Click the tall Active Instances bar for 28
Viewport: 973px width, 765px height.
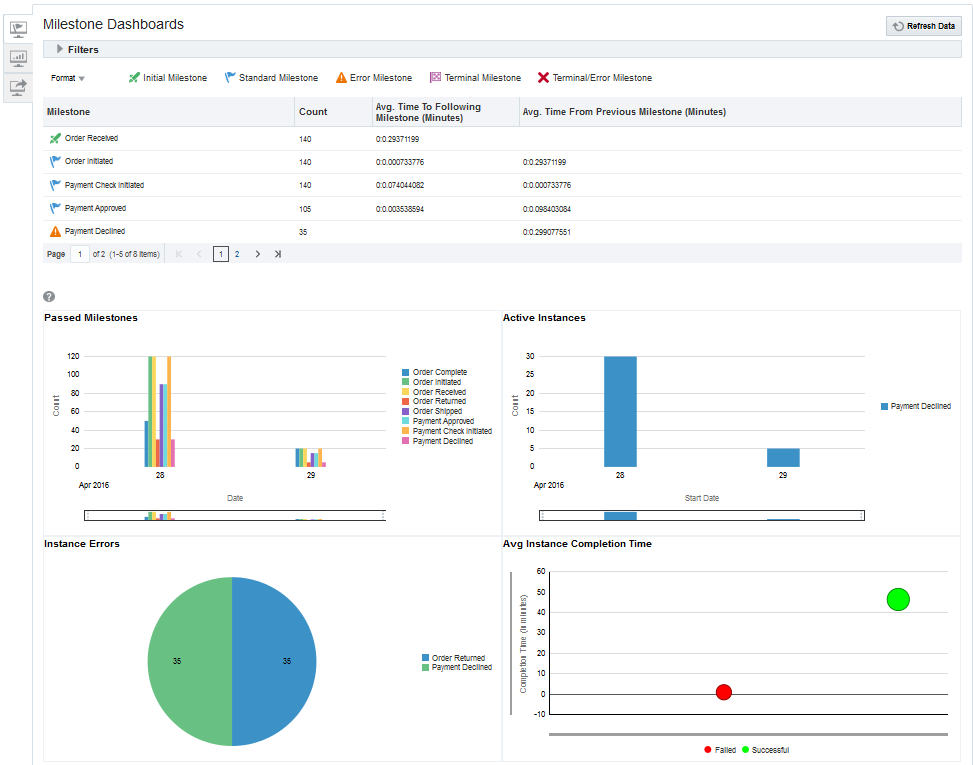tap(620, 411)
